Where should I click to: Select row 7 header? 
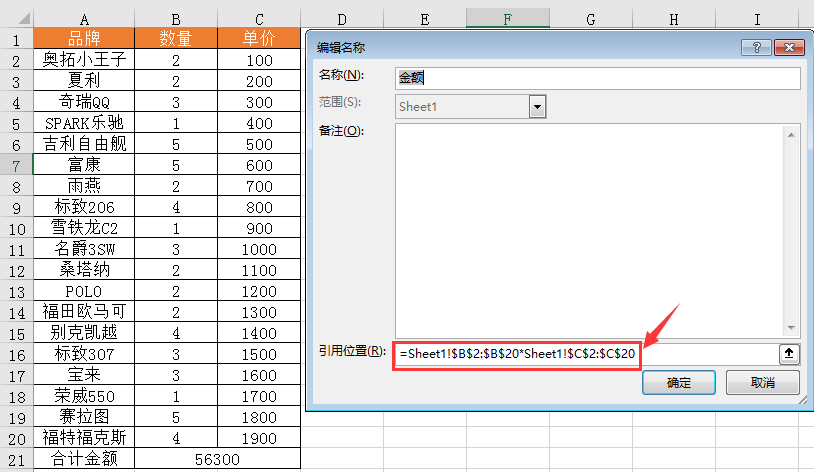coord(17,165)
